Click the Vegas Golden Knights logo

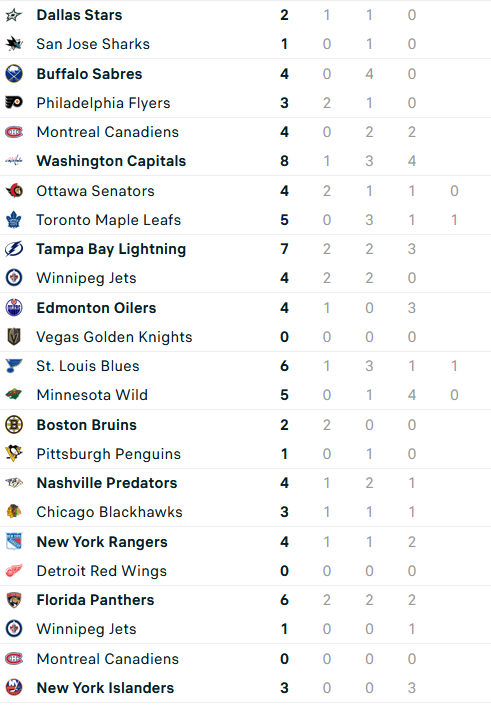[x=14, y=337]
